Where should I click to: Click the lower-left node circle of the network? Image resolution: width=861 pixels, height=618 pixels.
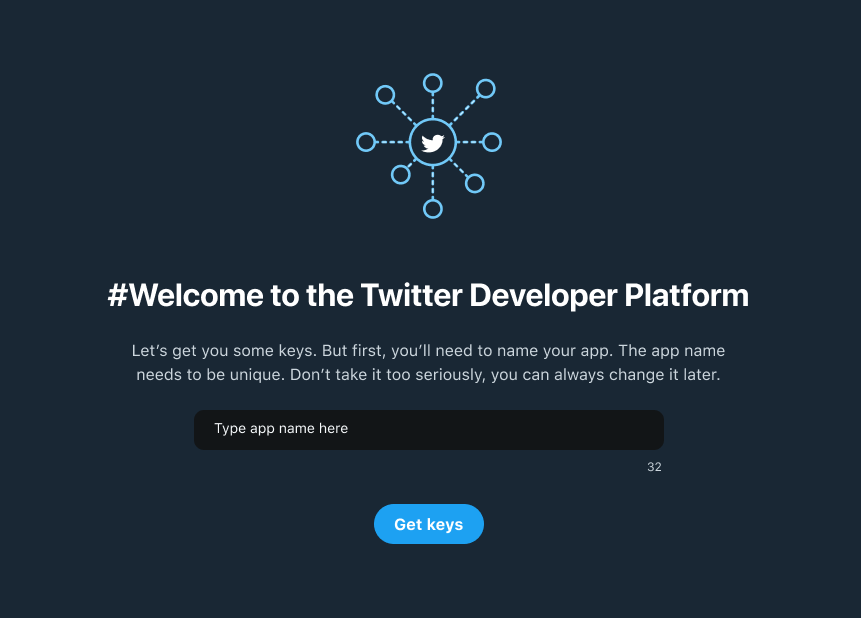pos(401,175)
